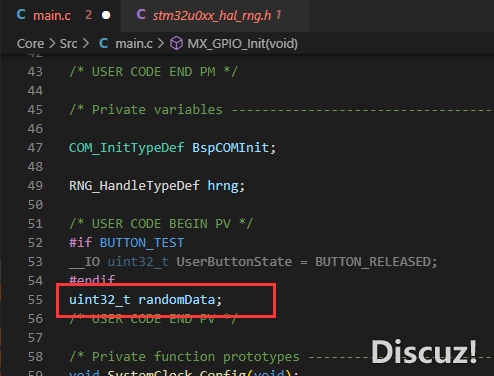Click the RNG_HandleTypeDef type name
Image resolution: width=494 pixels, height=376 pixels.
[x=134, y=186]
